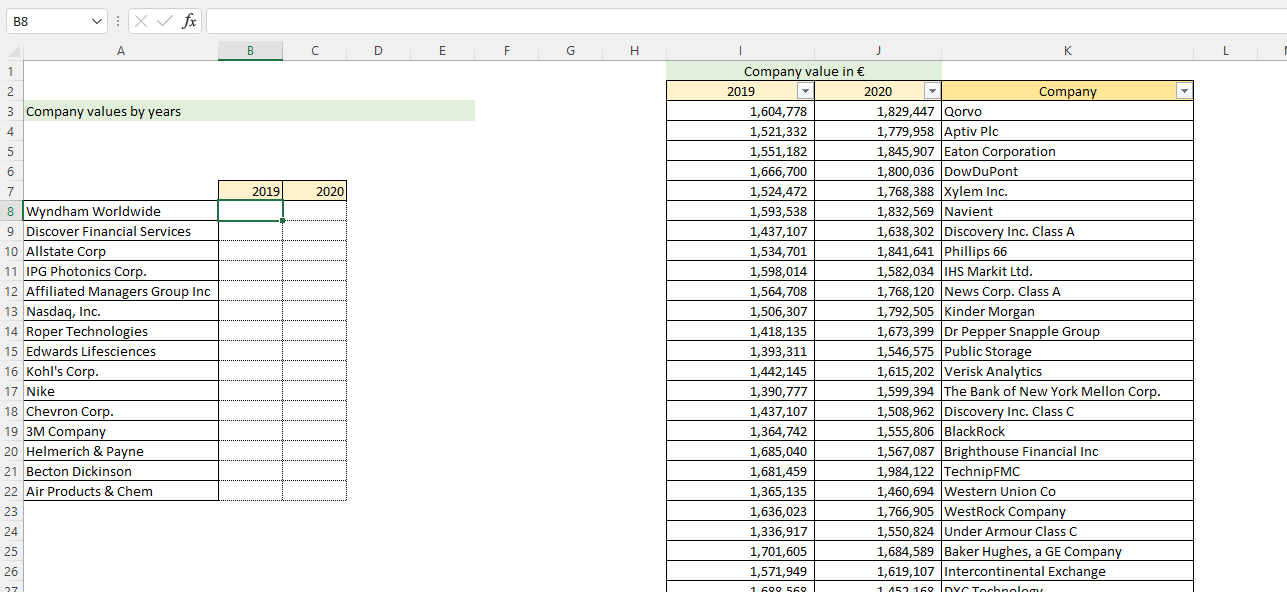The height and width of the screenshot is (592, 1287).
Task: Open the Name Box dropdown arrow
Action: point(97,21)
